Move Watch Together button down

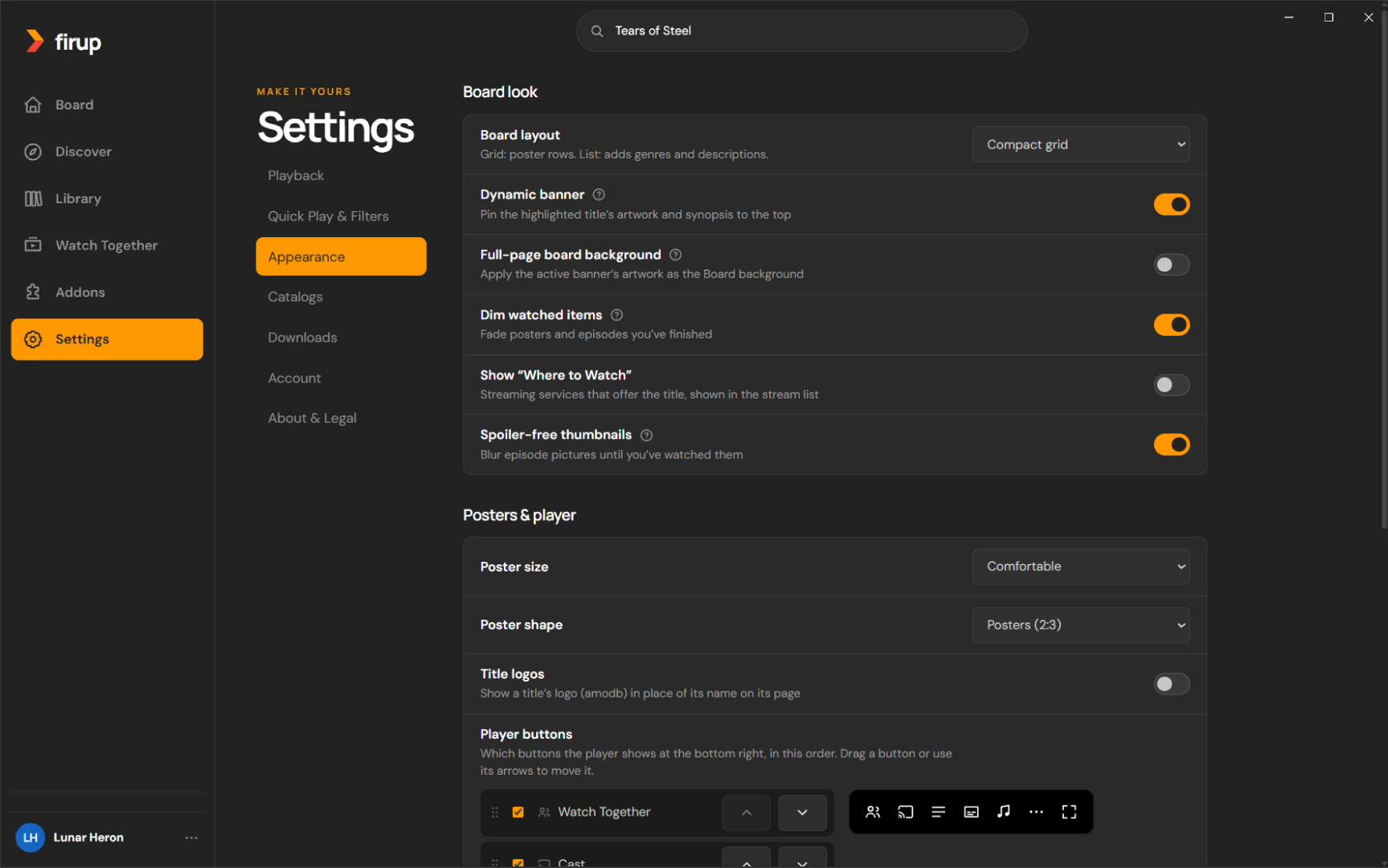tap(802, 813)
